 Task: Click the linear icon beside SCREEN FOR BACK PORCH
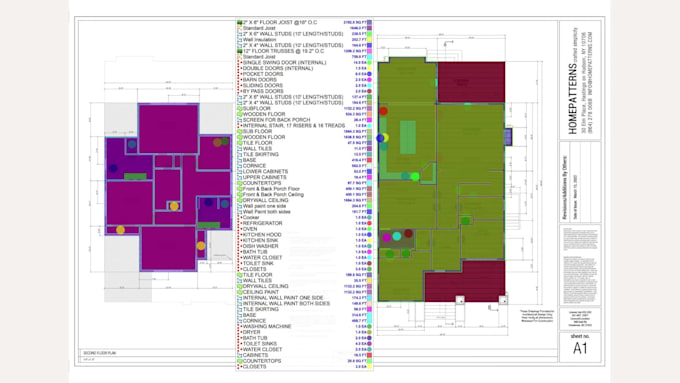[x=239, y=120]
